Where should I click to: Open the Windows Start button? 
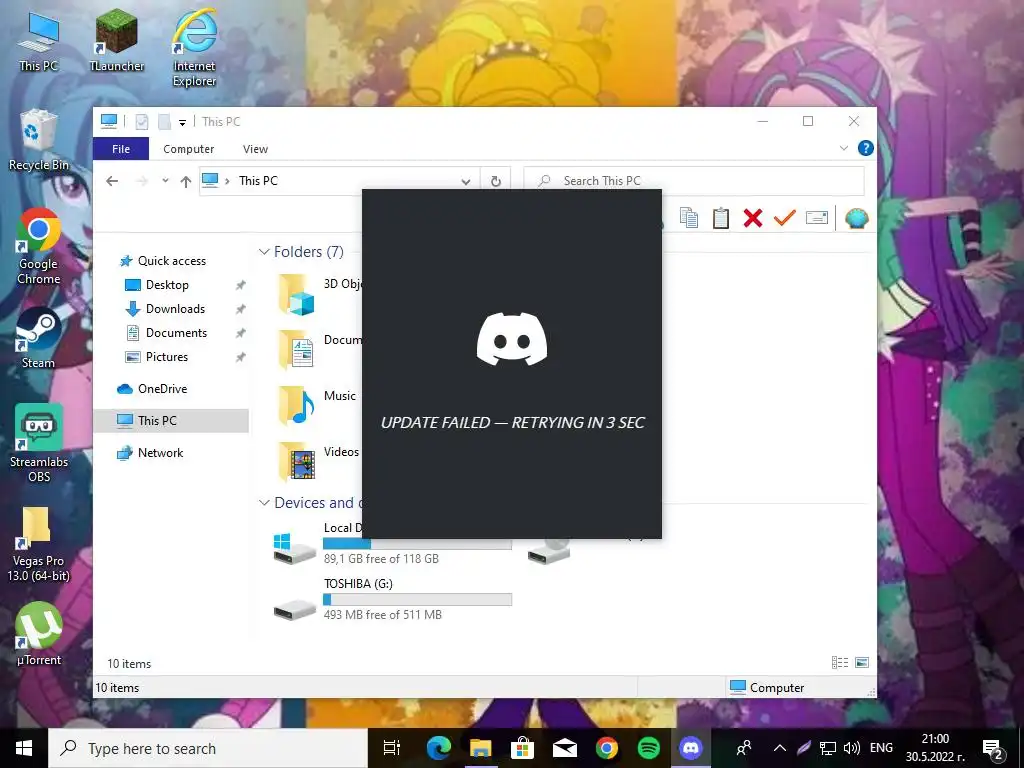(x=24, y=748)
